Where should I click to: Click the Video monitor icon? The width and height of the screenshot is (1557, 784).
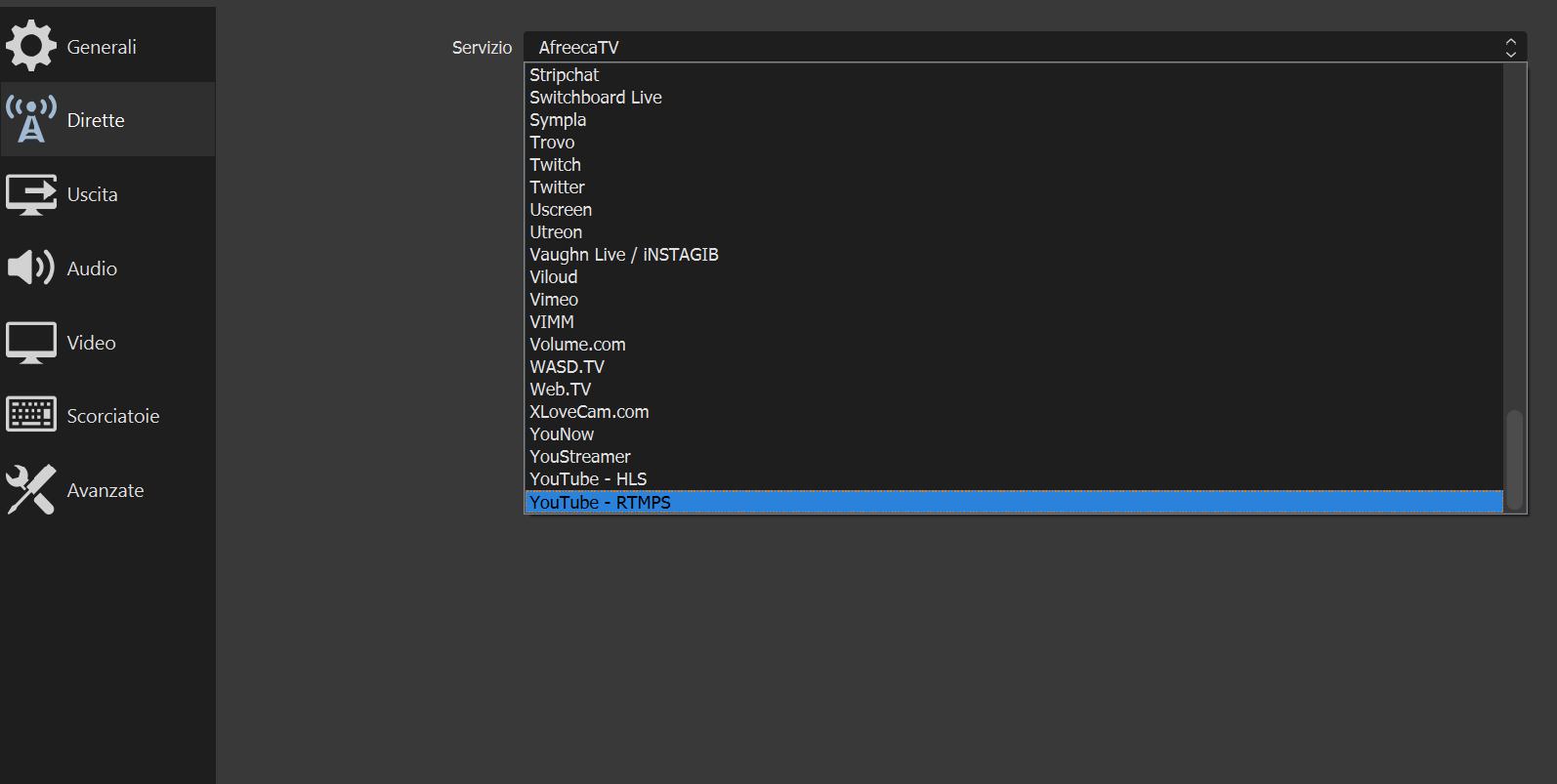tap(31, 343)
